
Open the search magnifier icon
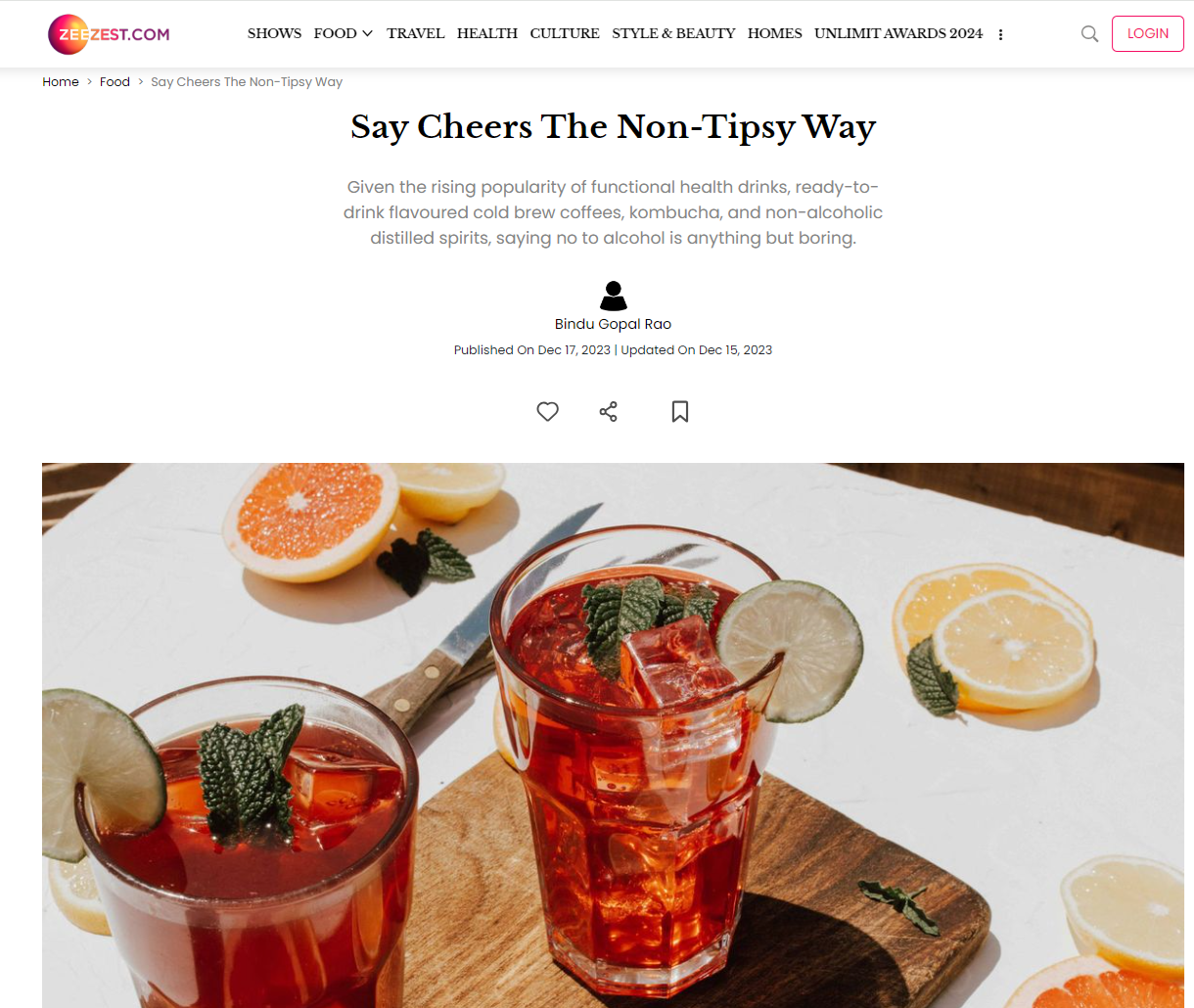[1089, 34]
